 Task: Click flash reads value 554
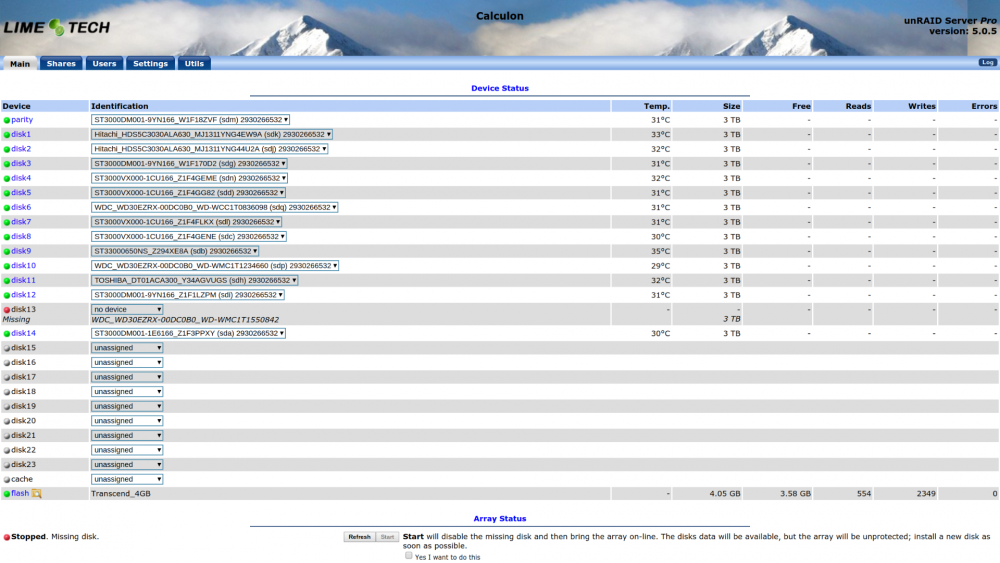coord(864,494)
